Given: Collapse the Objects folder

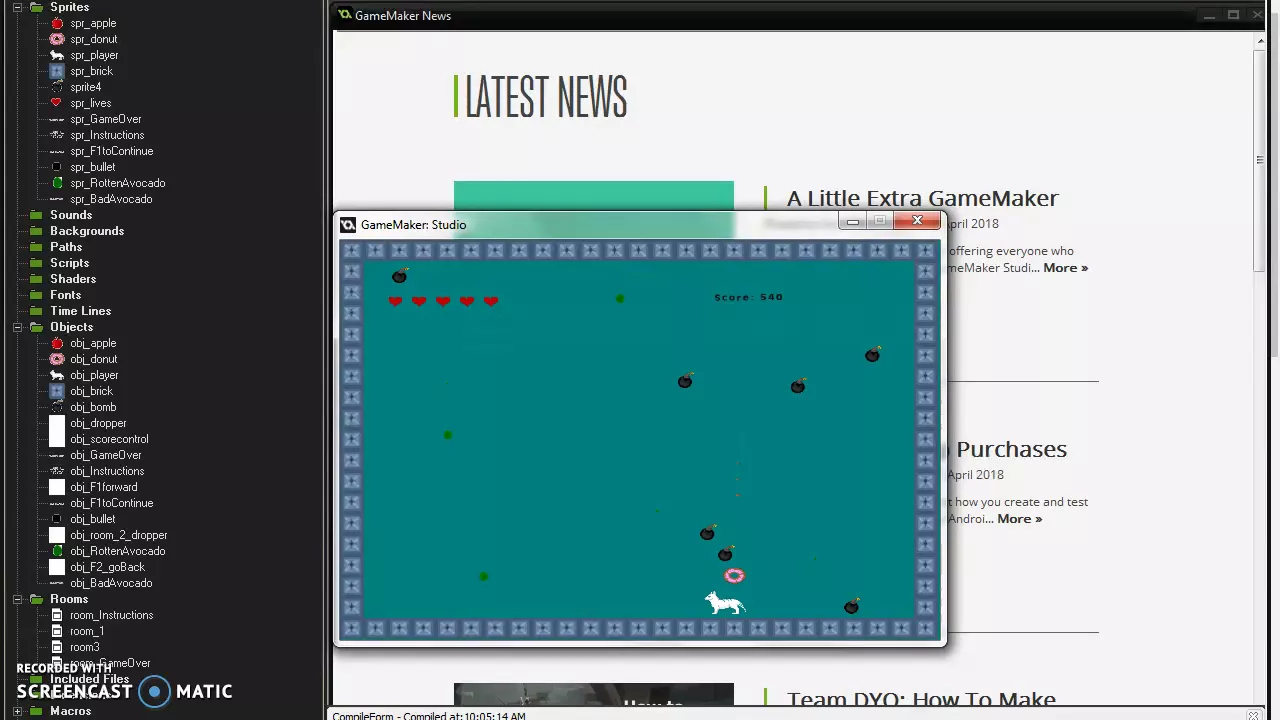Looking at the screenshot, I should tap(18, 327).
